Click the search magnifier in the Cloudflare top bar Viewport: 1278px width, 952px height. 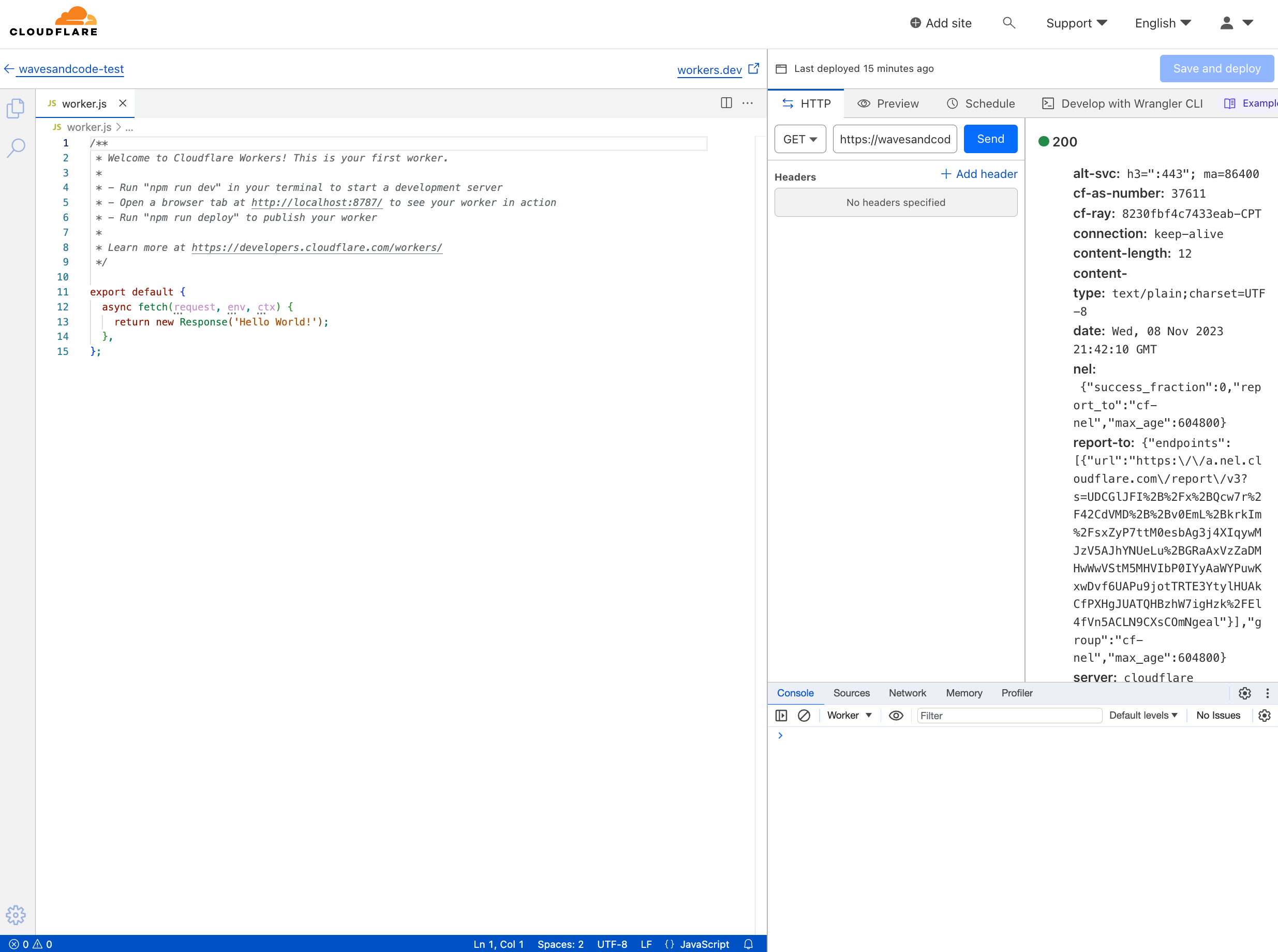coord(1009,23)
